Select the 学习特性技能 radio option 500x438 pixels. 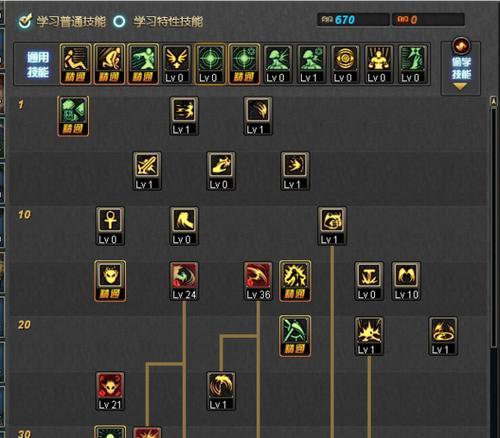[x=119, y=21]
